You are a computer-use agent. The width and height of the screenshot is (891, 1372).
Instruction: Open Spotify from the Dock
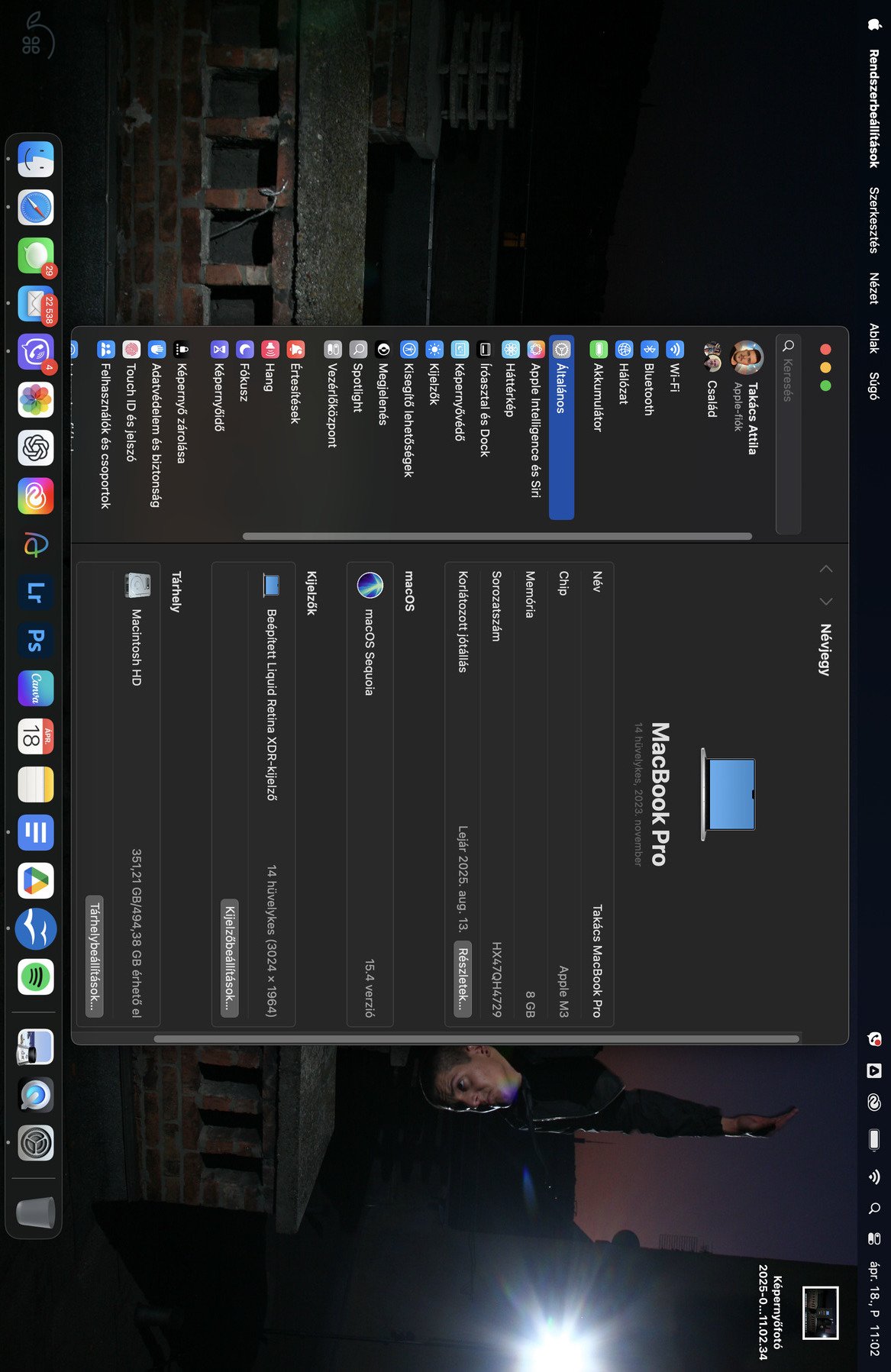coord(35,977)
